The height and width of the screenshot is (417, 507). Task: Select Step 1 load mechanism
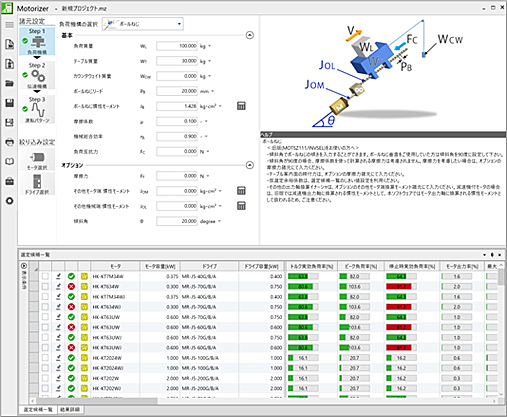[37, 41]
